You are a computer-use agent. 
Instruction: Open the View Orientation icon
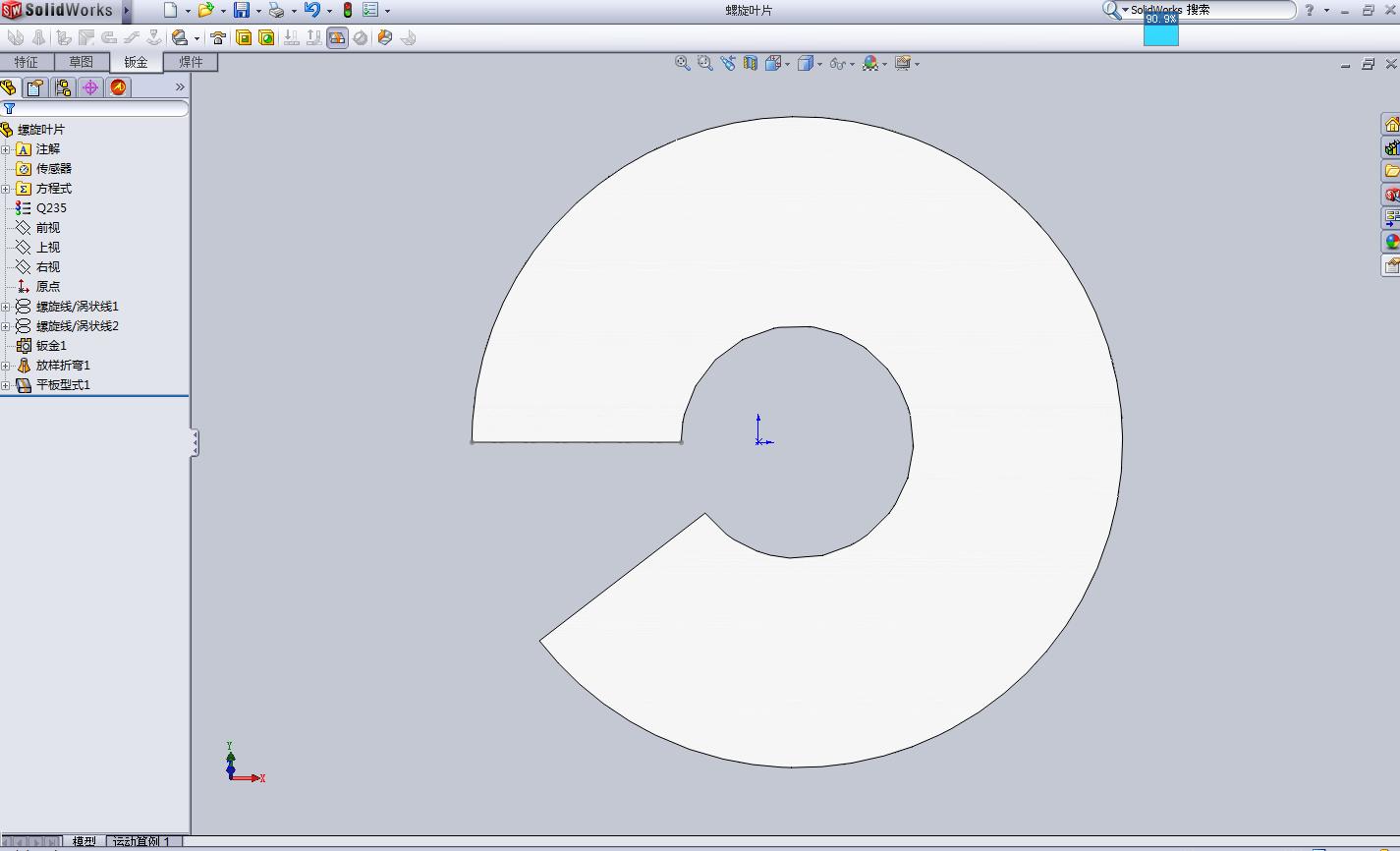[x=773, y=63]
